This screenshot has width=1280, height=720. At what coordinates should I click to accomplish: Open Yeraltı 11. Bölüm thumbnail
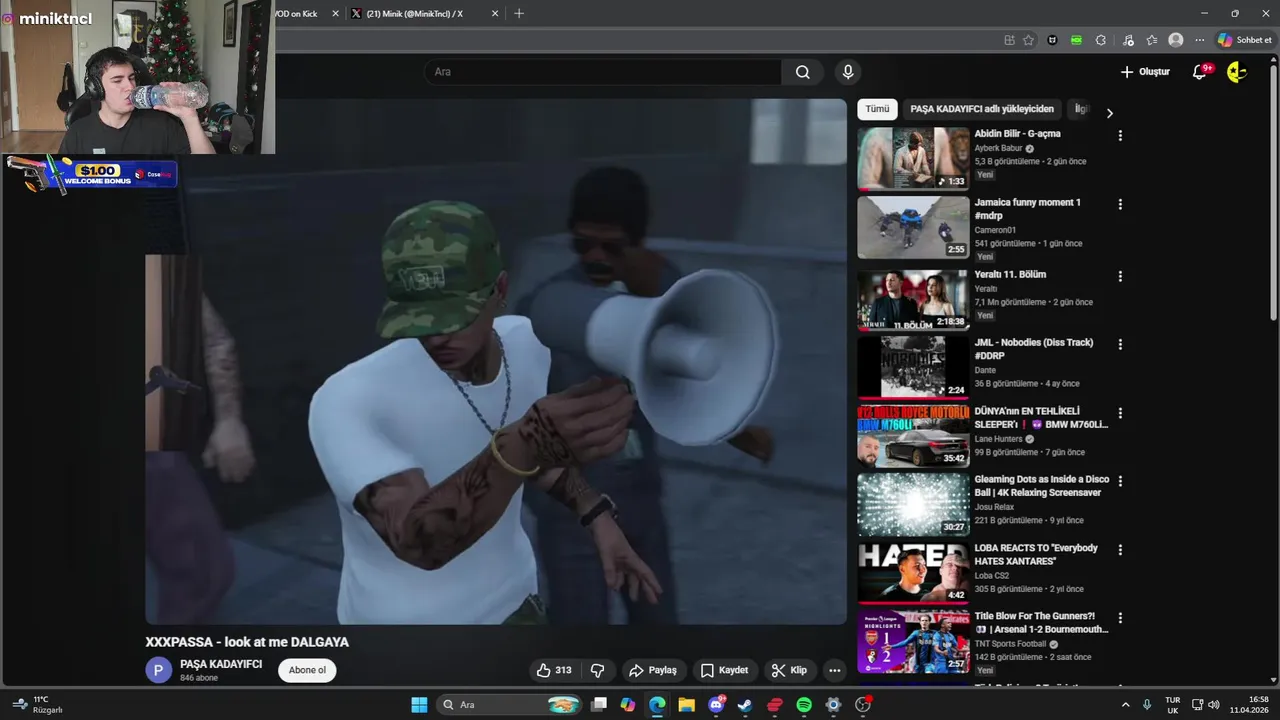(913, 299)
